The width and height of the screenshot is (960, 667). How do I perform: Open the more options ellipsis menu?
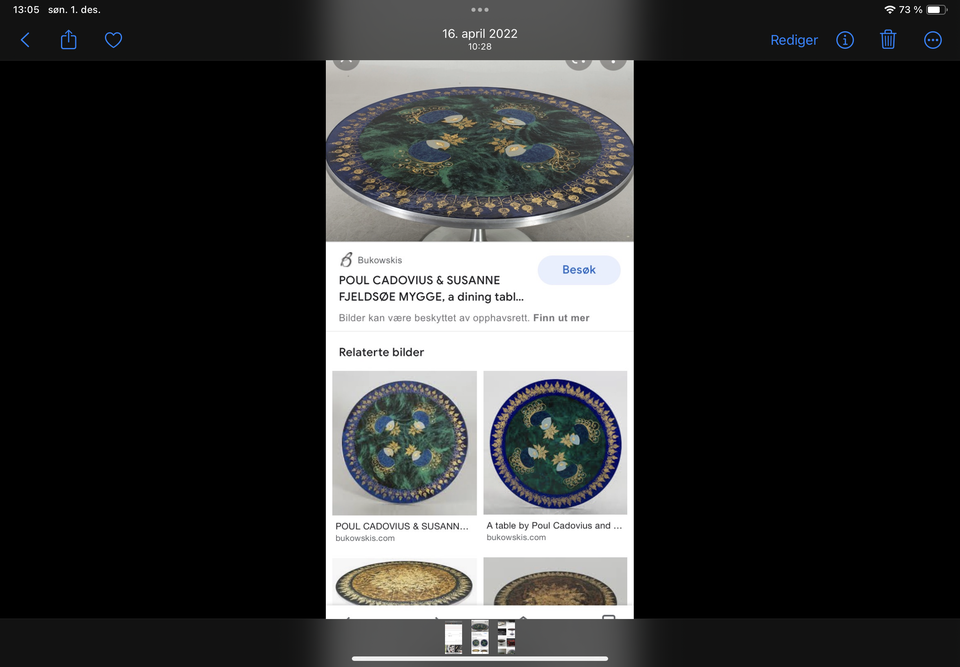point(932,40)
